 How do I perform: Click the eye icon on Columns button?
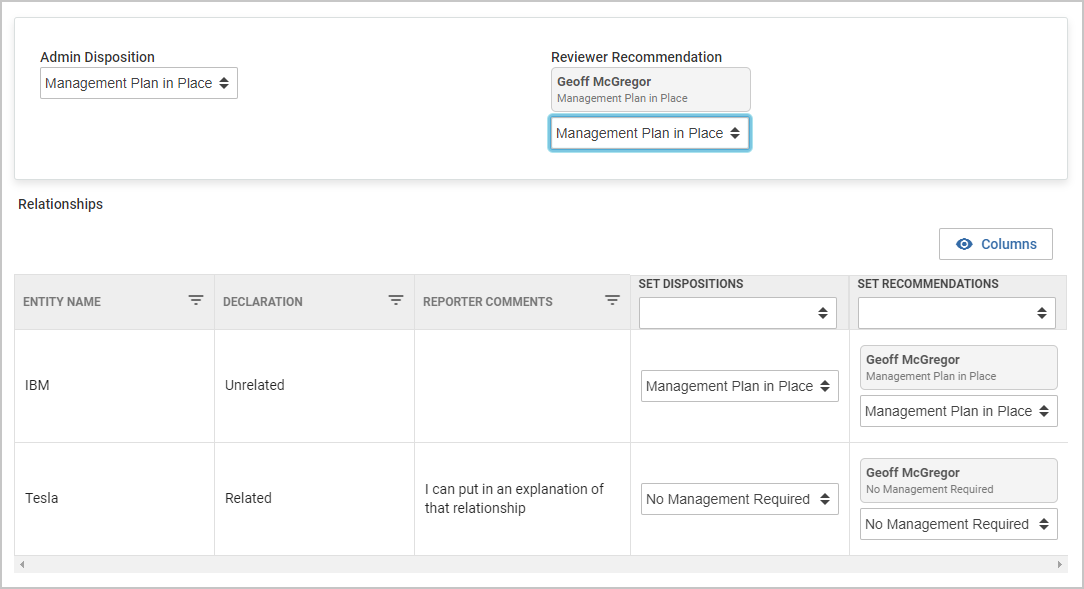click(964, 244)
